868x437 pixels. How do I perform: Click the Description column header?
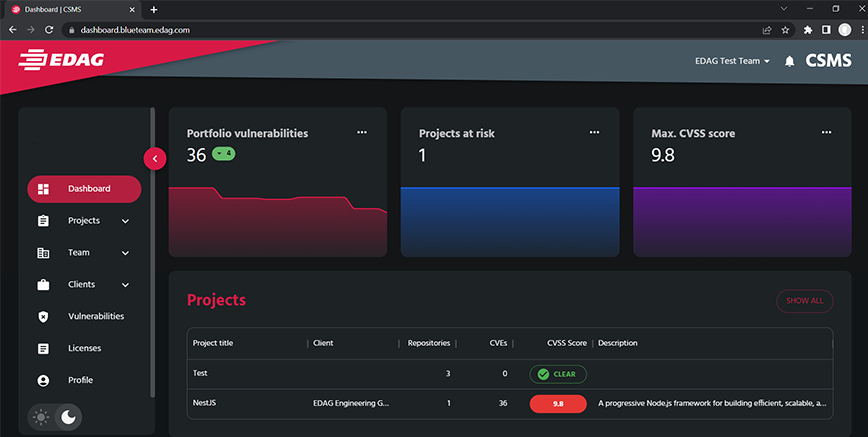coord(618,343)
